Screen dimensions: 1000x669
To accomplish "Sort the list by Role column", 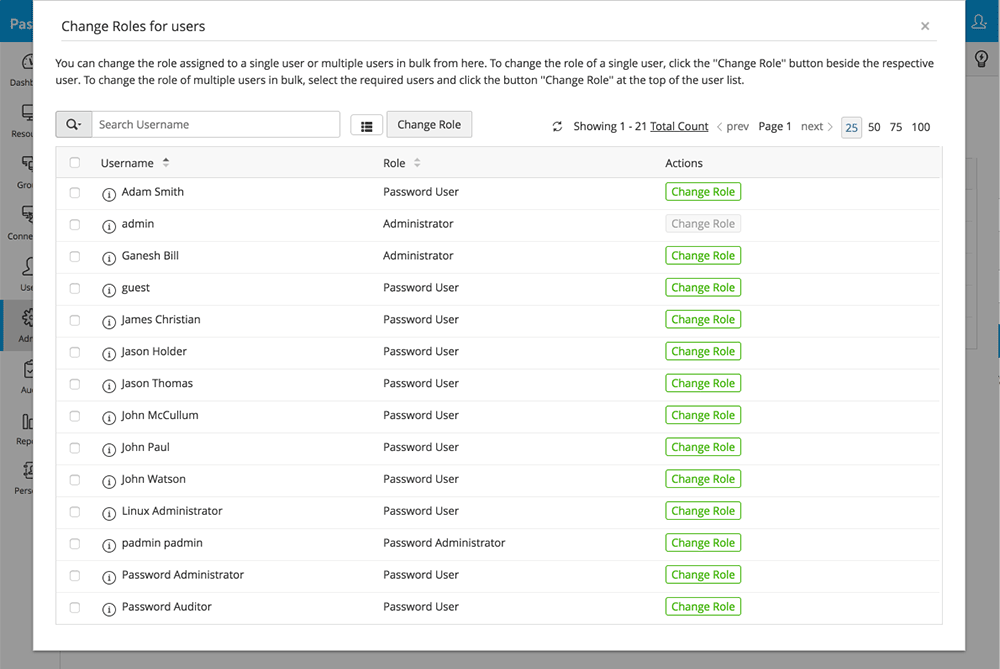I will pos(417,163).
